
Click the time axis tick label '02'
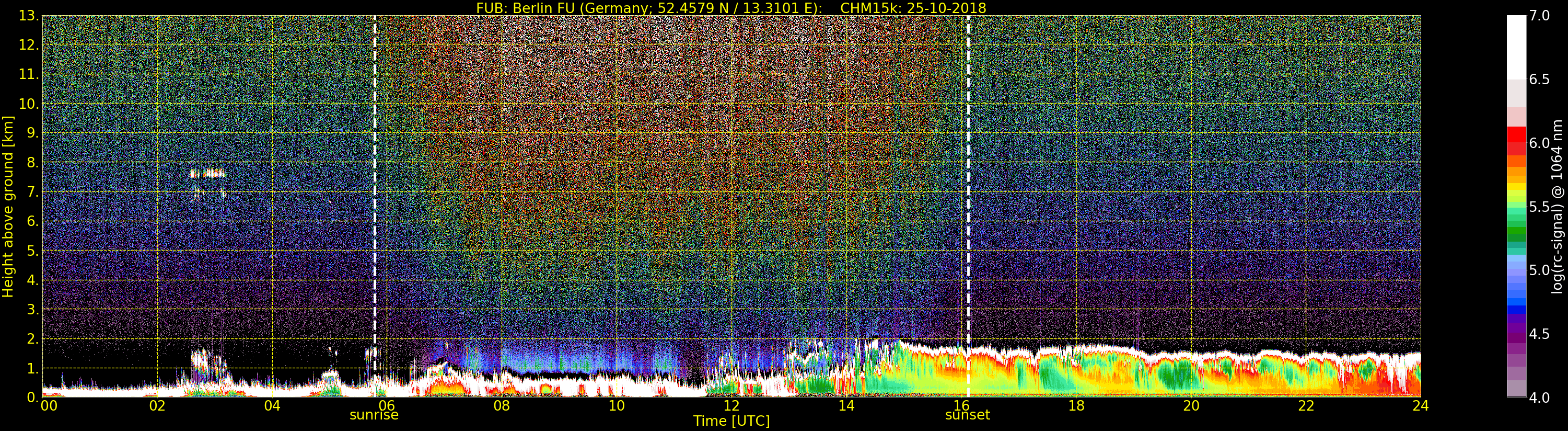point(158,405)
